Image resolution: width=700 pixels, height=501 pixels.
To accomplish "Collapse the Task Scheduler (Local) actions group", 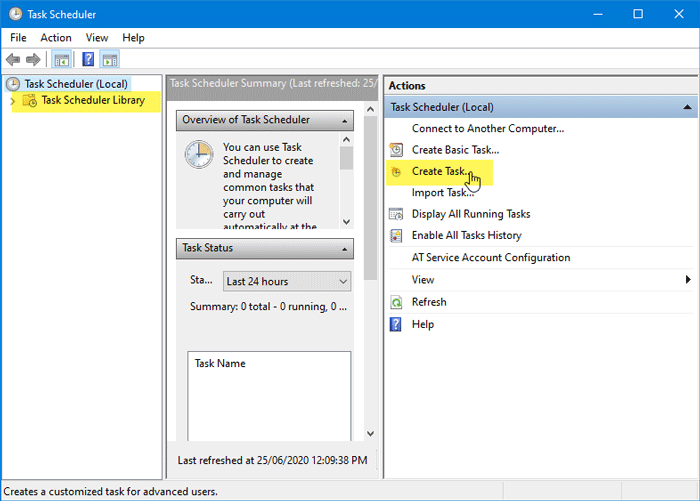I will coord(687,107).
